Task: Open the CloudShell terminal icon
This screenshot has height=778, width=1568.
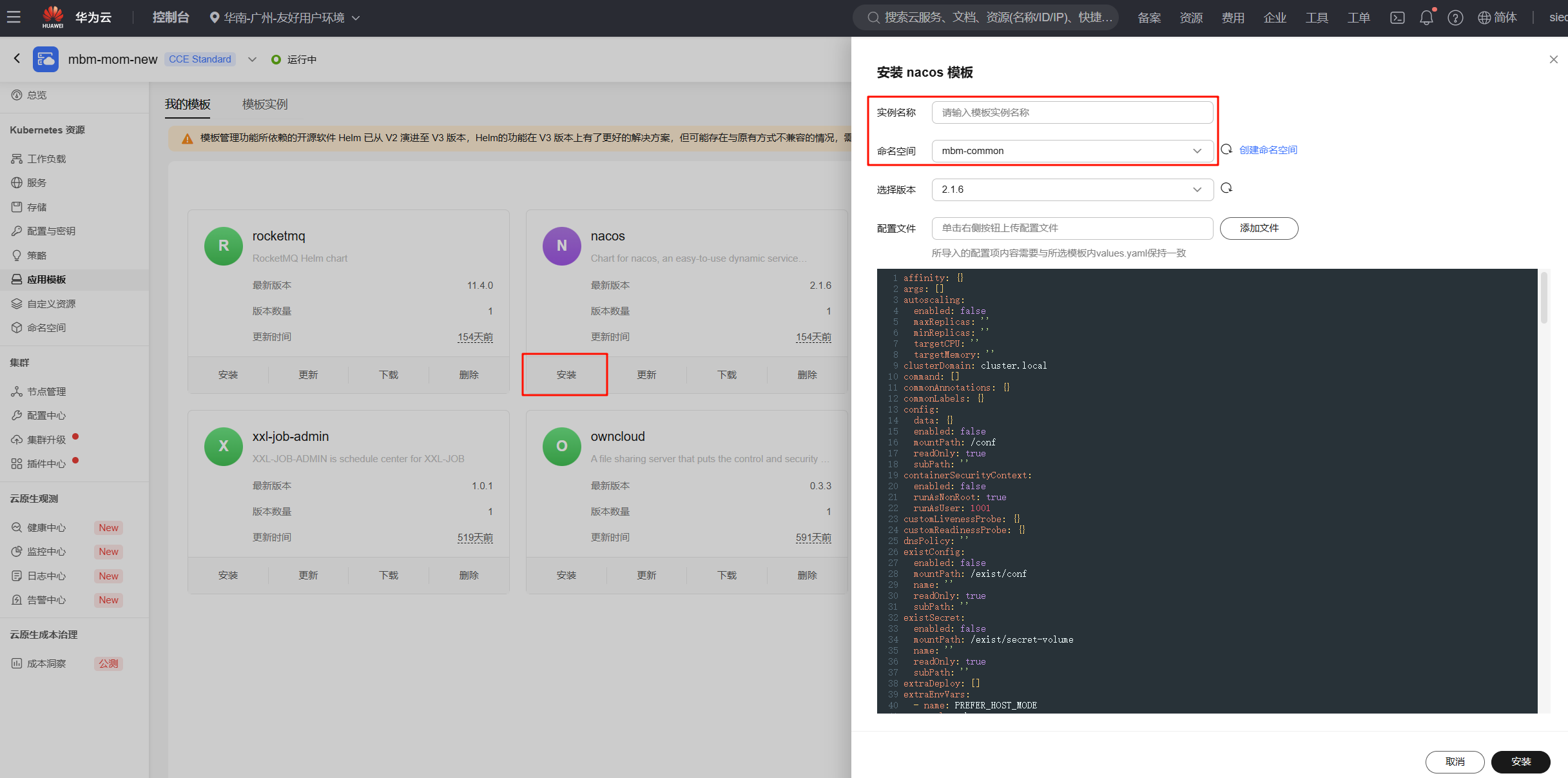Action: click(x=1397, y=18)
